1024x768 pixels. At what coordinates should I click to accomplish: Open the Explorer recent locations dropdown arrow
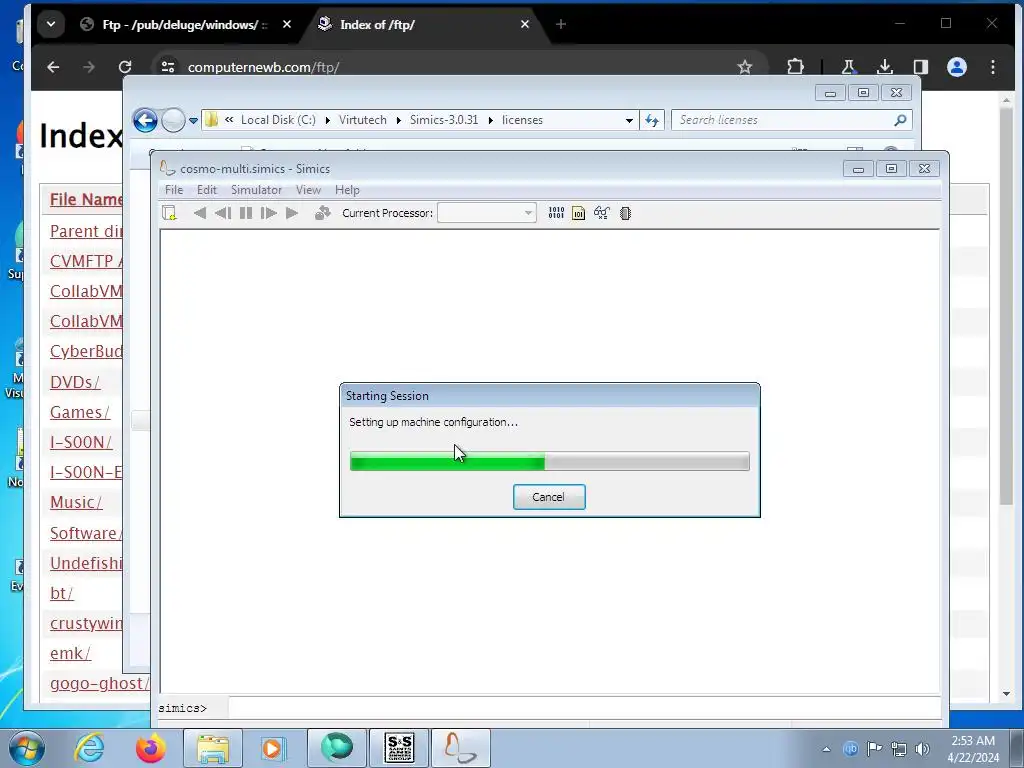pos(193,121)
